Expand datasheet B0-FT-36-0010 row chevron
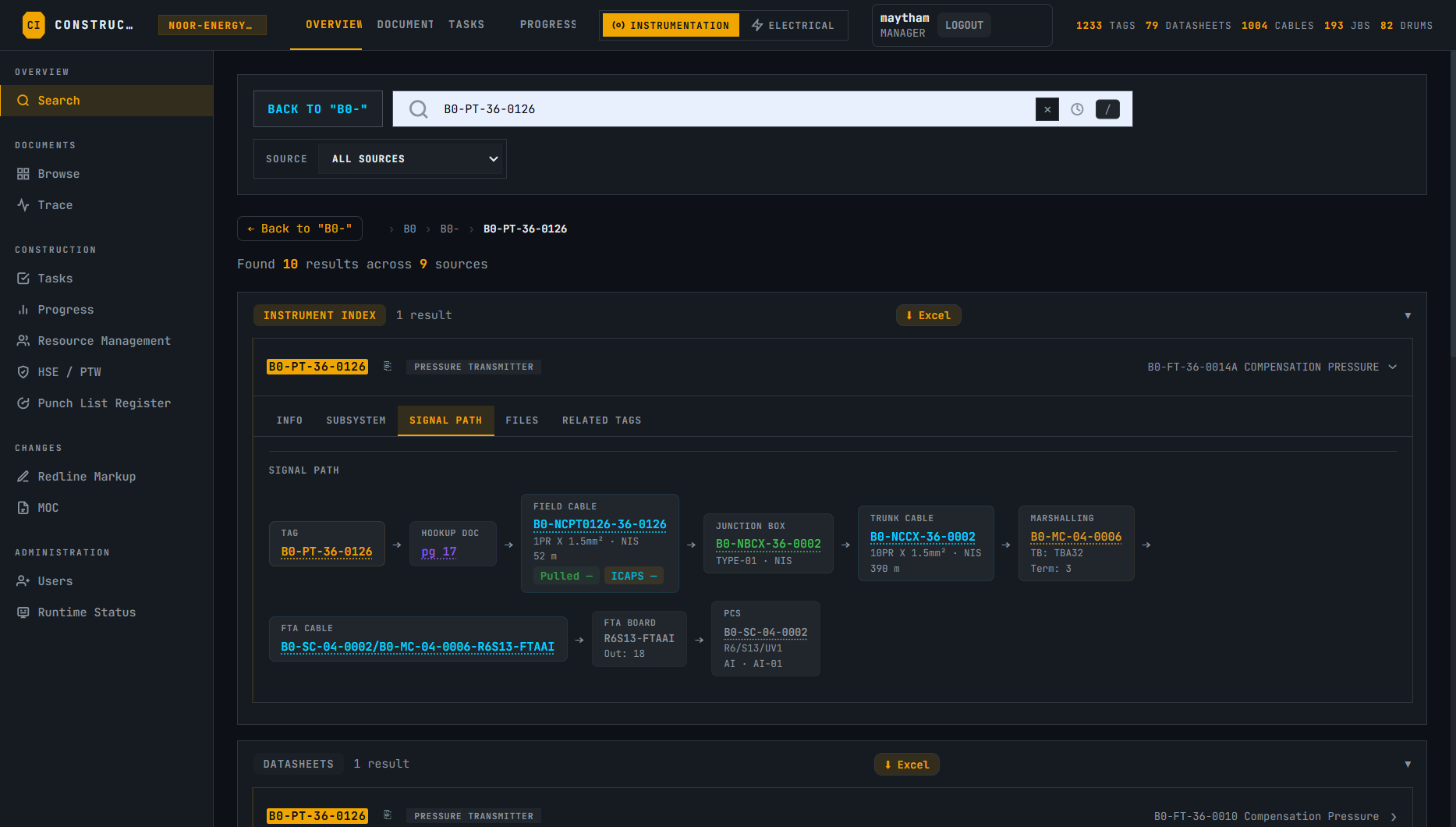Screen dimensions: 1456x827 1394,816
